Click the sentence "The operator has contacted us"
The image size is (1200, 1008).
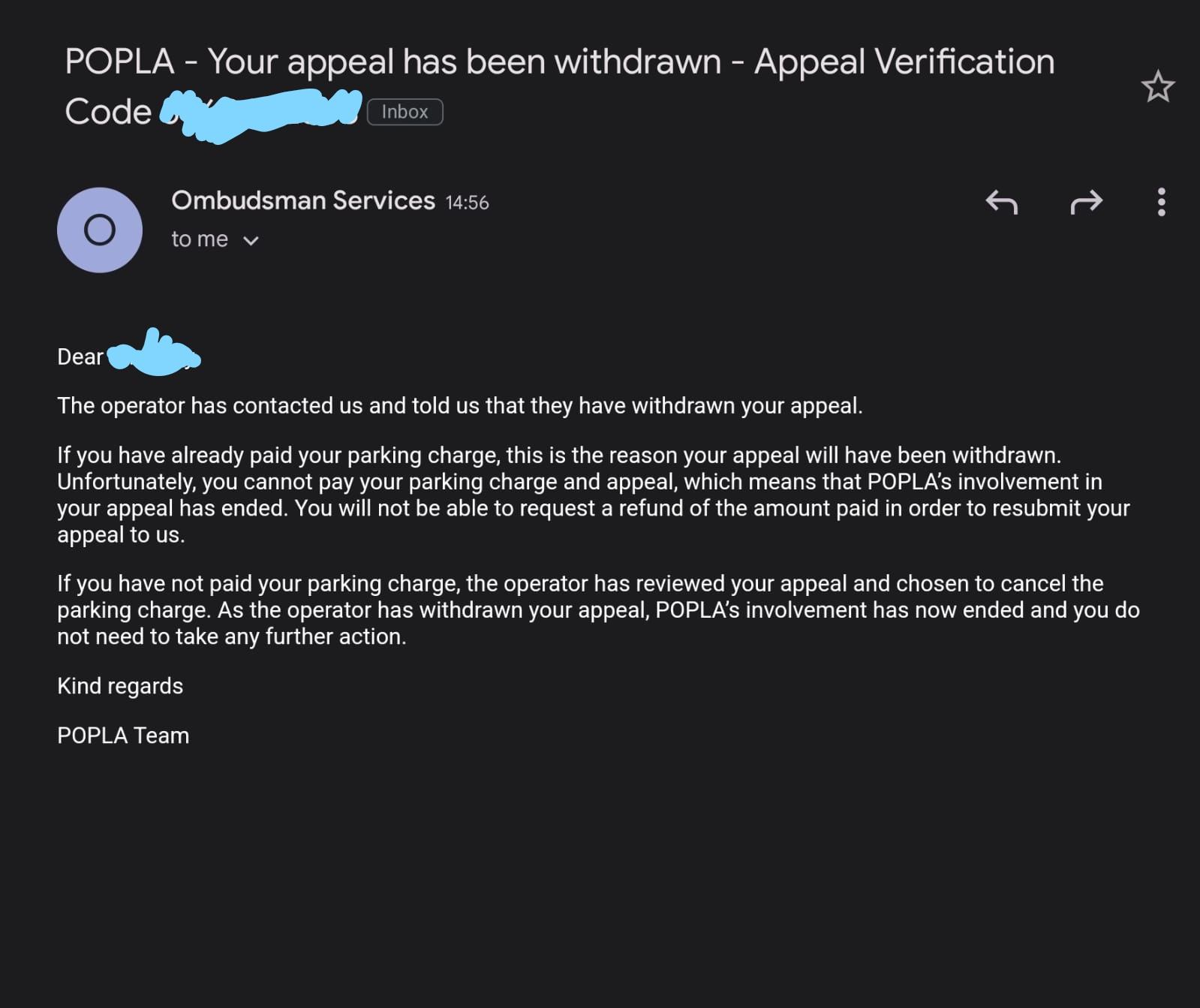(459, 406)
